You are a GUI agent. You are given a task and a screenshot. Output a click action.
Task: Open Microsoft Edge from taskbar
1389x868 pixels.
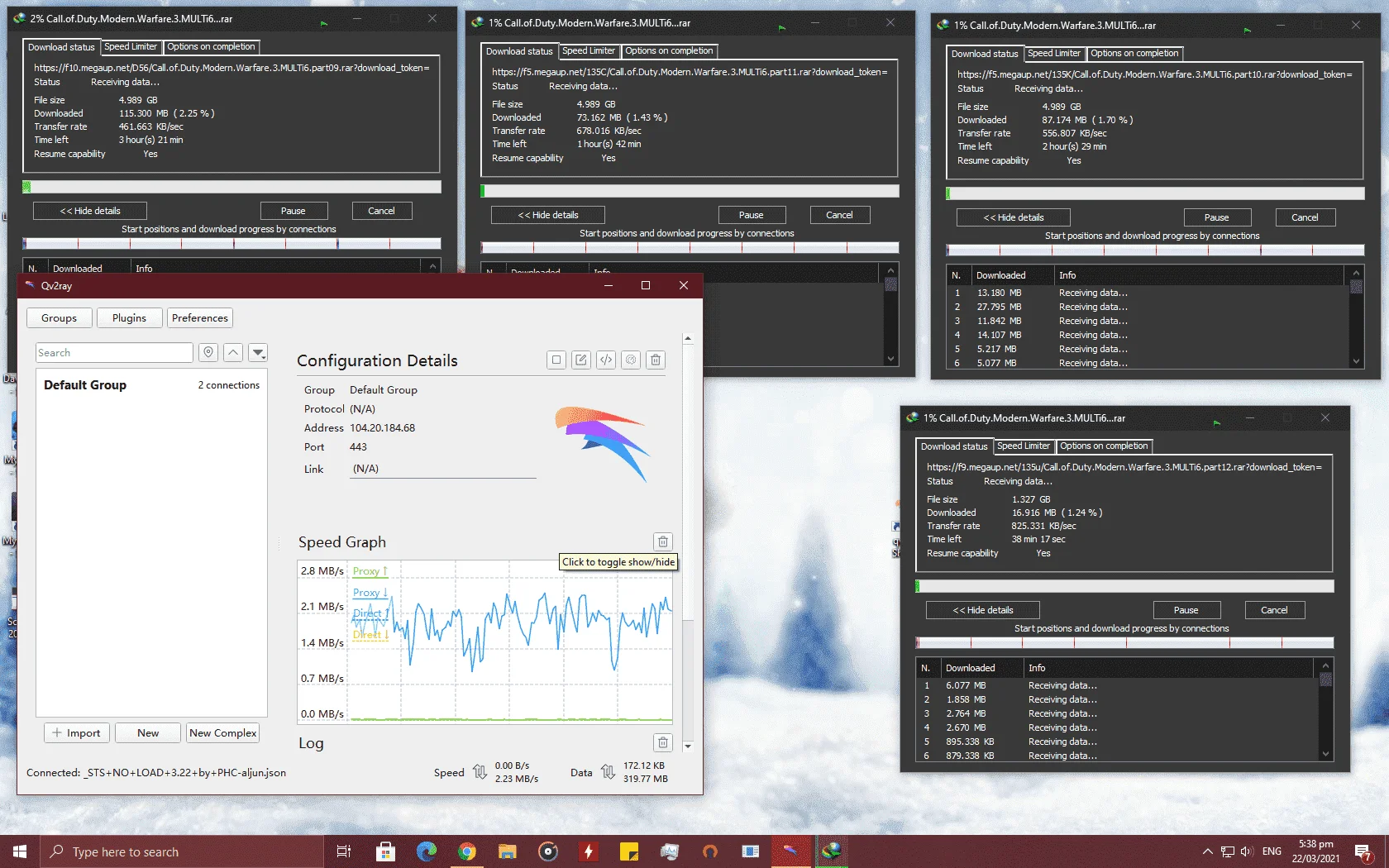pyautogui.click(x=426, y=851)
